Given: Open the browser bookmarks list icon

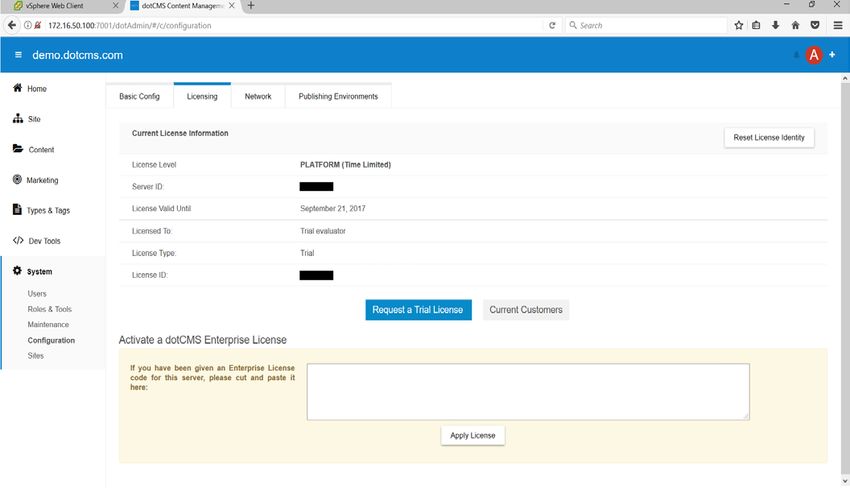Looking at the screenshot, I should tap(756, 25).
